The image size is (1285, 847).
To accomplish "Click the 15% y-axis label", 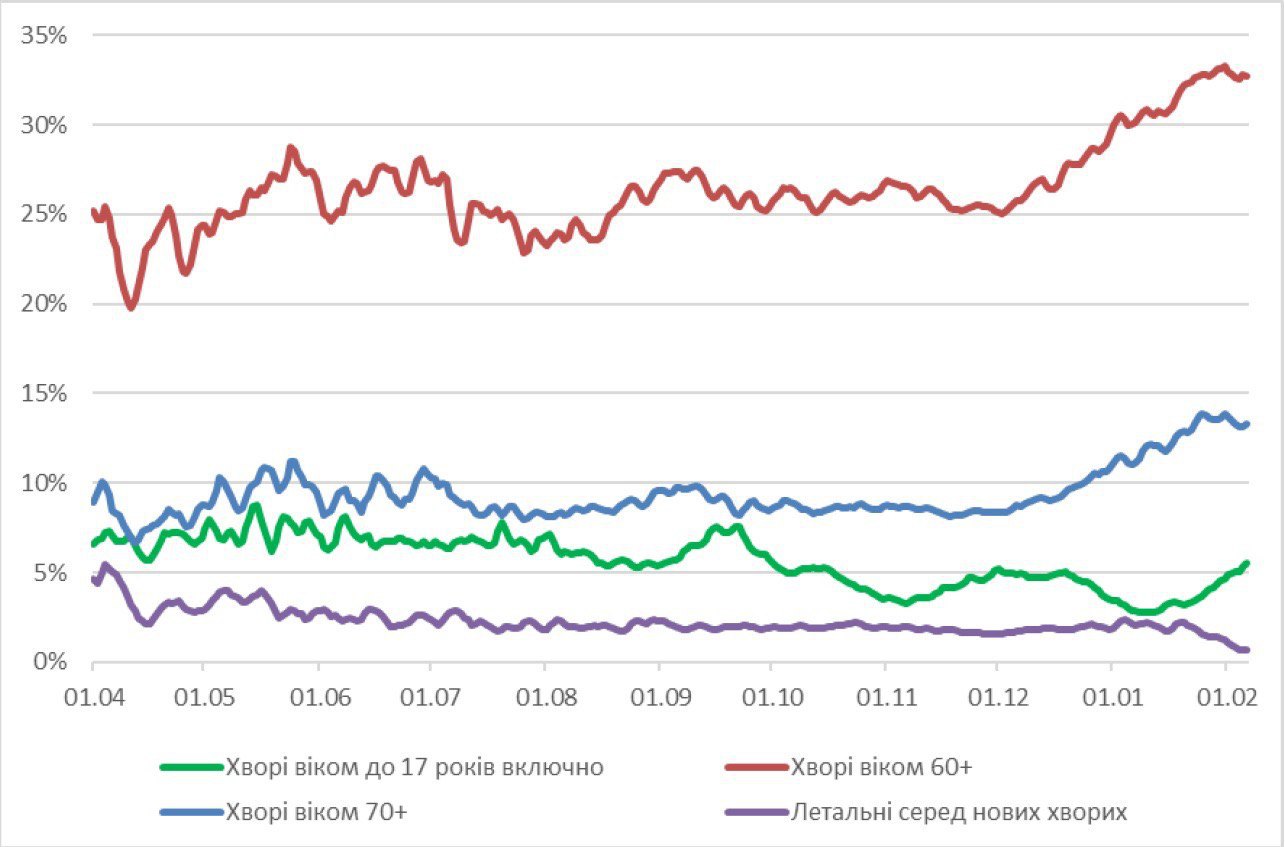I will point(44,394).
